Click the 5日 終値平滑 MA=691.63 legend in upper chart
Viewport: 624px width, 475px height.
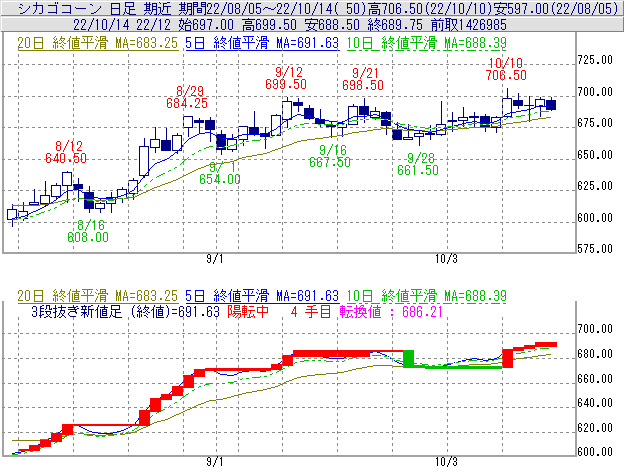coord(262,43)
